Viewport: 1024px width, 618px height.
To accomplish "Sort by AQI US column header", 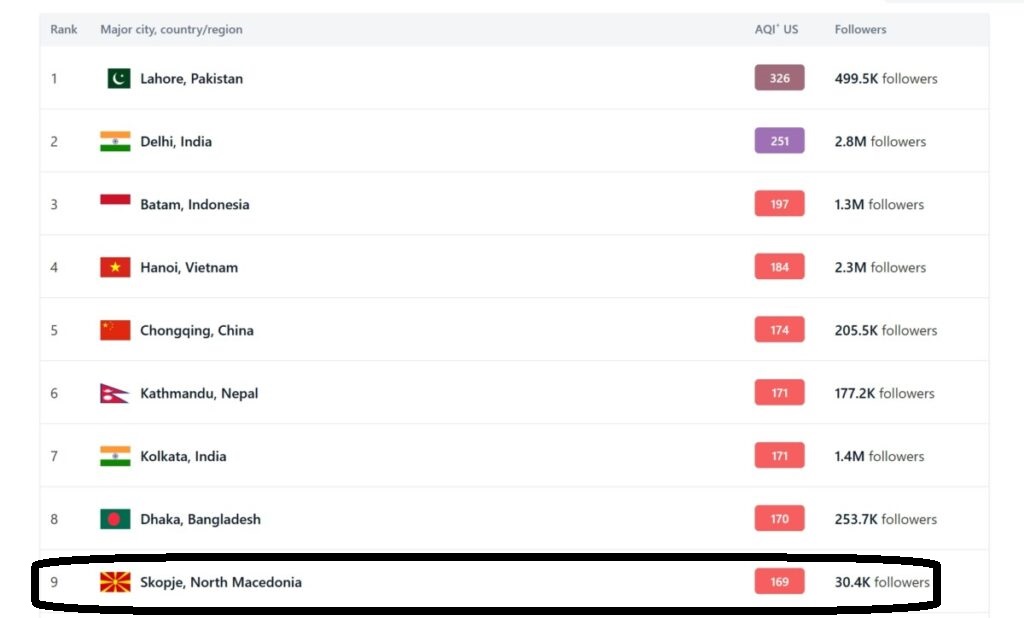I will tap(776, 29).
